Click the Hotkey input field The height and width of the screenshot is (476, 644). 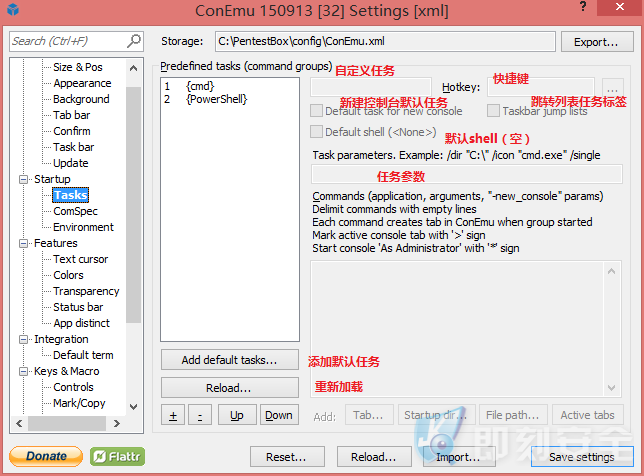(541, 87)
